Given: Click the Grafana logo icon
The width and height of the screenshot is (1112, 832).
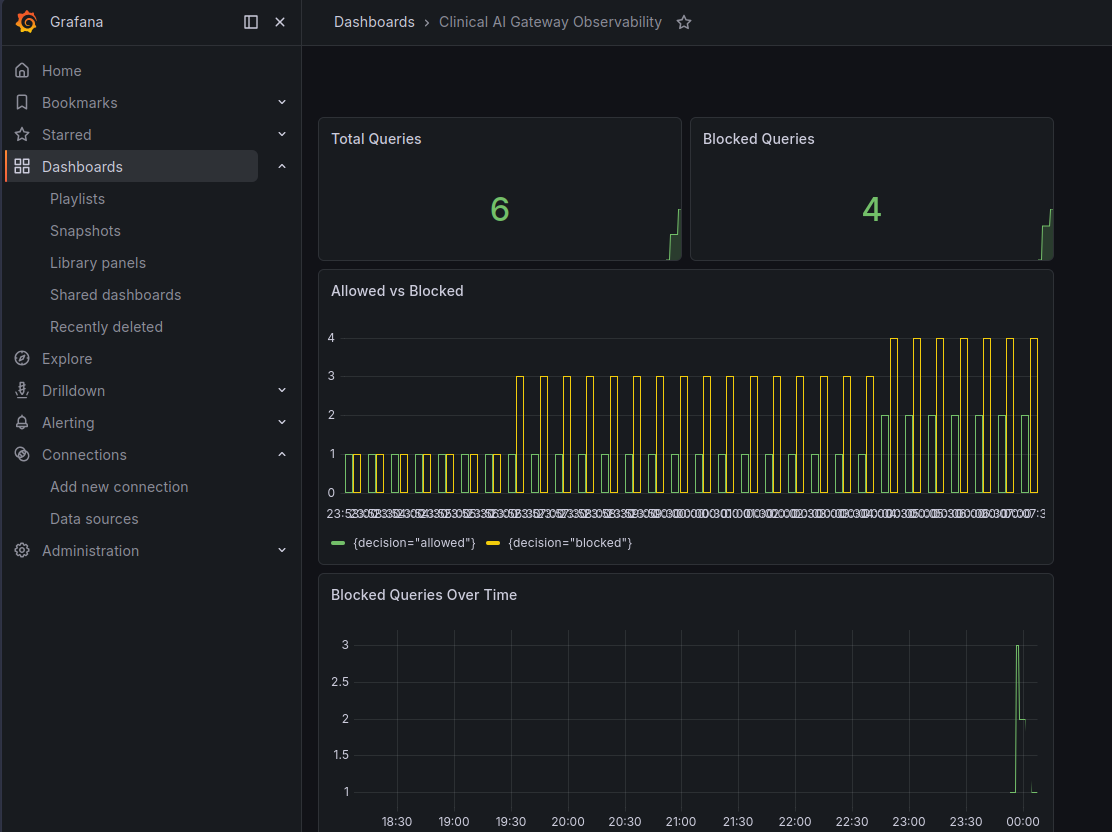Looking at the screenshot, I should click(26, 22).
